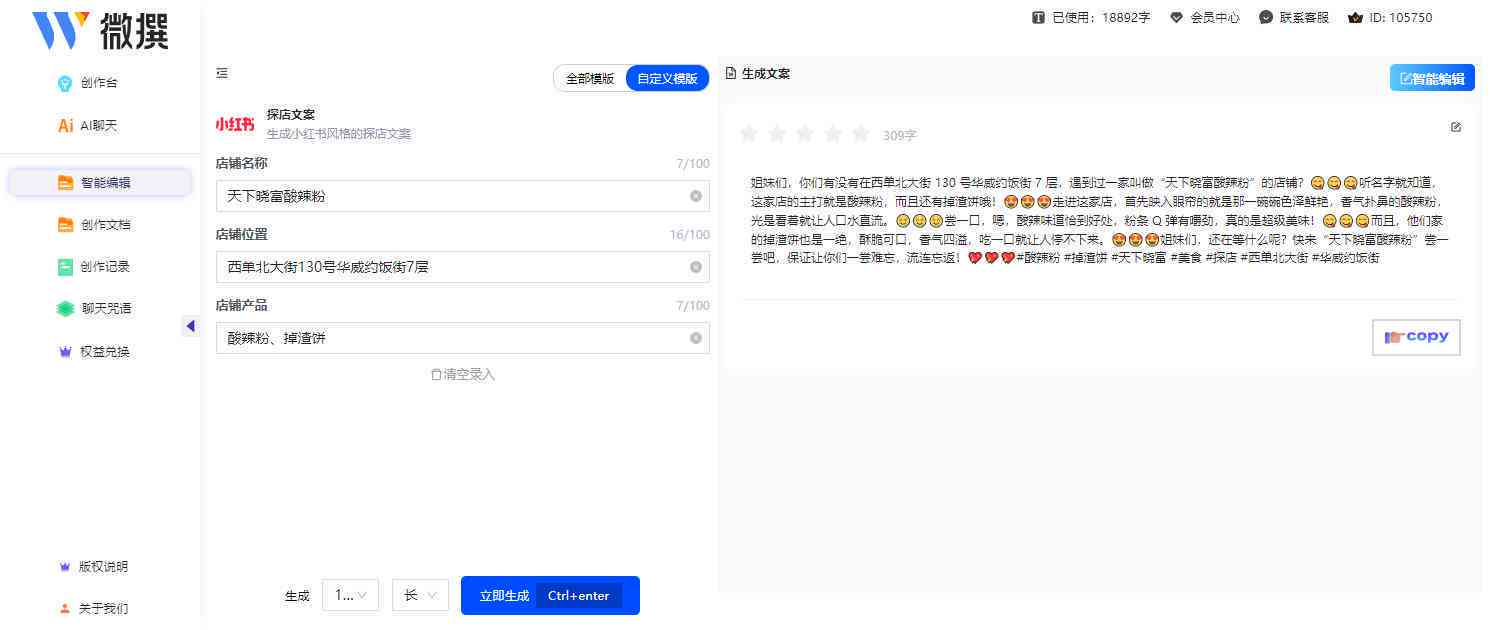Viewport: 1490px width, 630px height.
Task: Click the 生成文案 panel heading
Action: coord(758,73)
